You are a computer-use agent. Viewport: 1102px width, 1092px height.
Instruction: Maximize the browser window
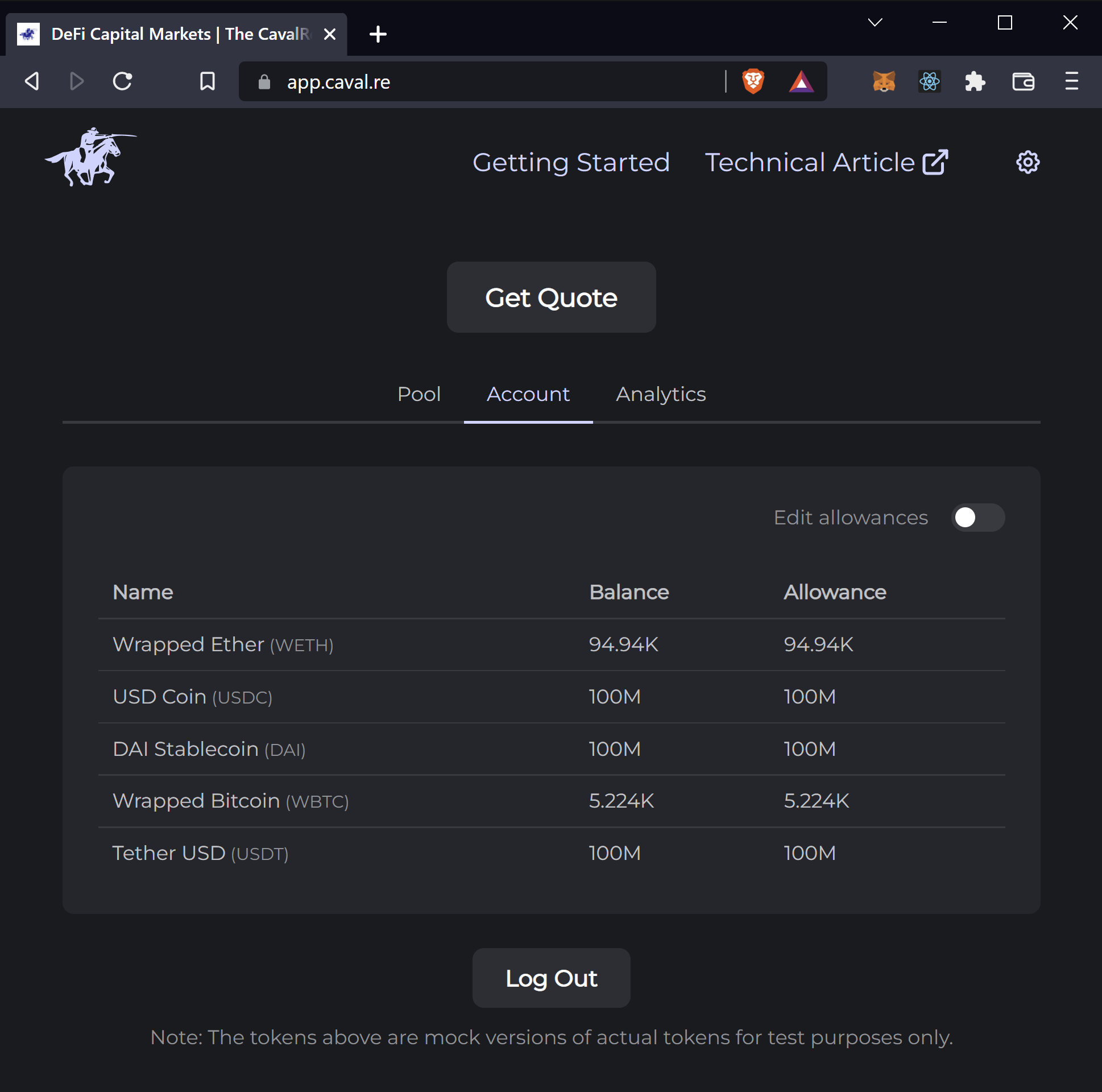pos(1004,23)
